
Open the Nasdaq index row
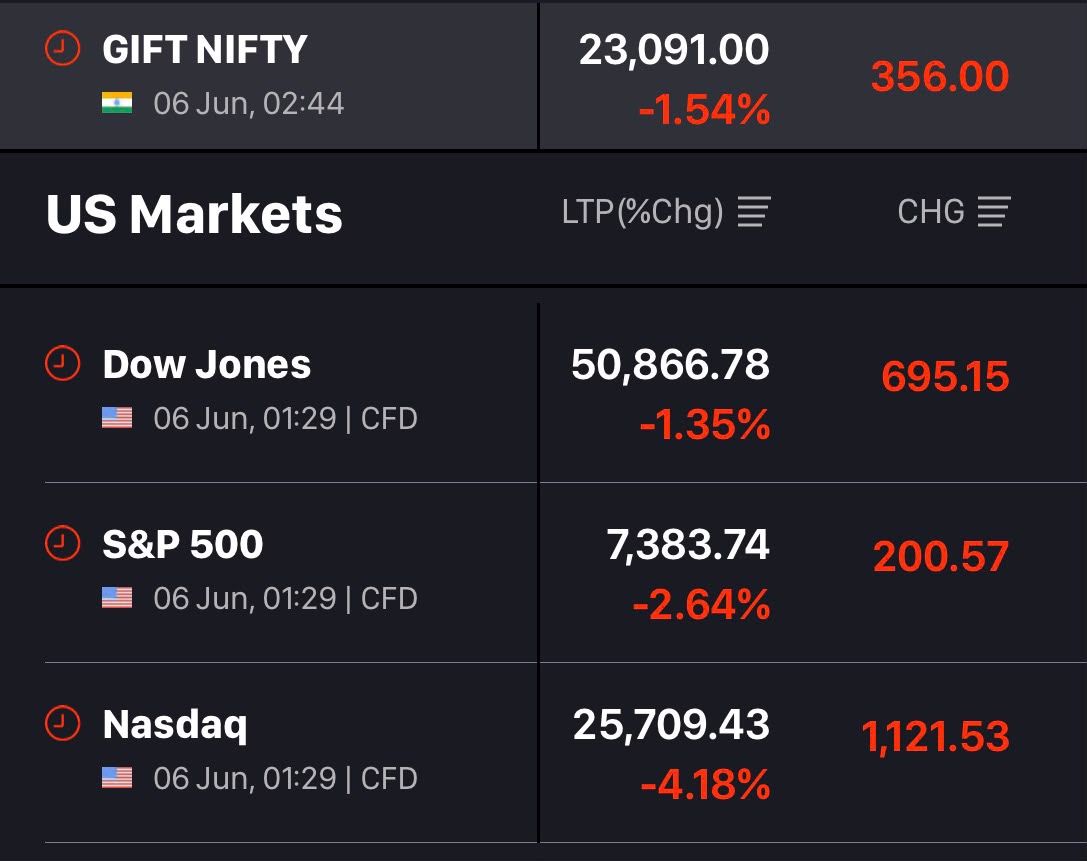tap(544, 753)
